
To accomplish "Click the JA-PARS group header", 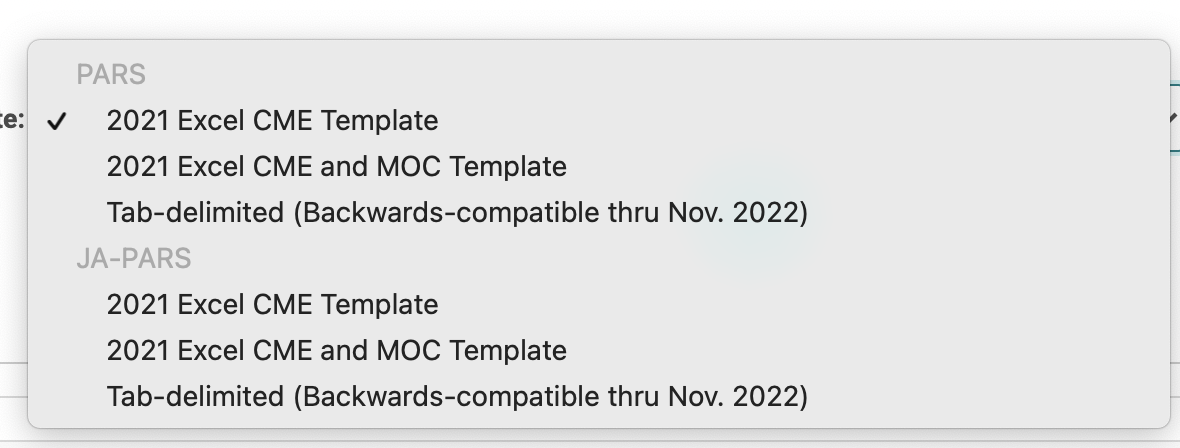I will [133, 259].
